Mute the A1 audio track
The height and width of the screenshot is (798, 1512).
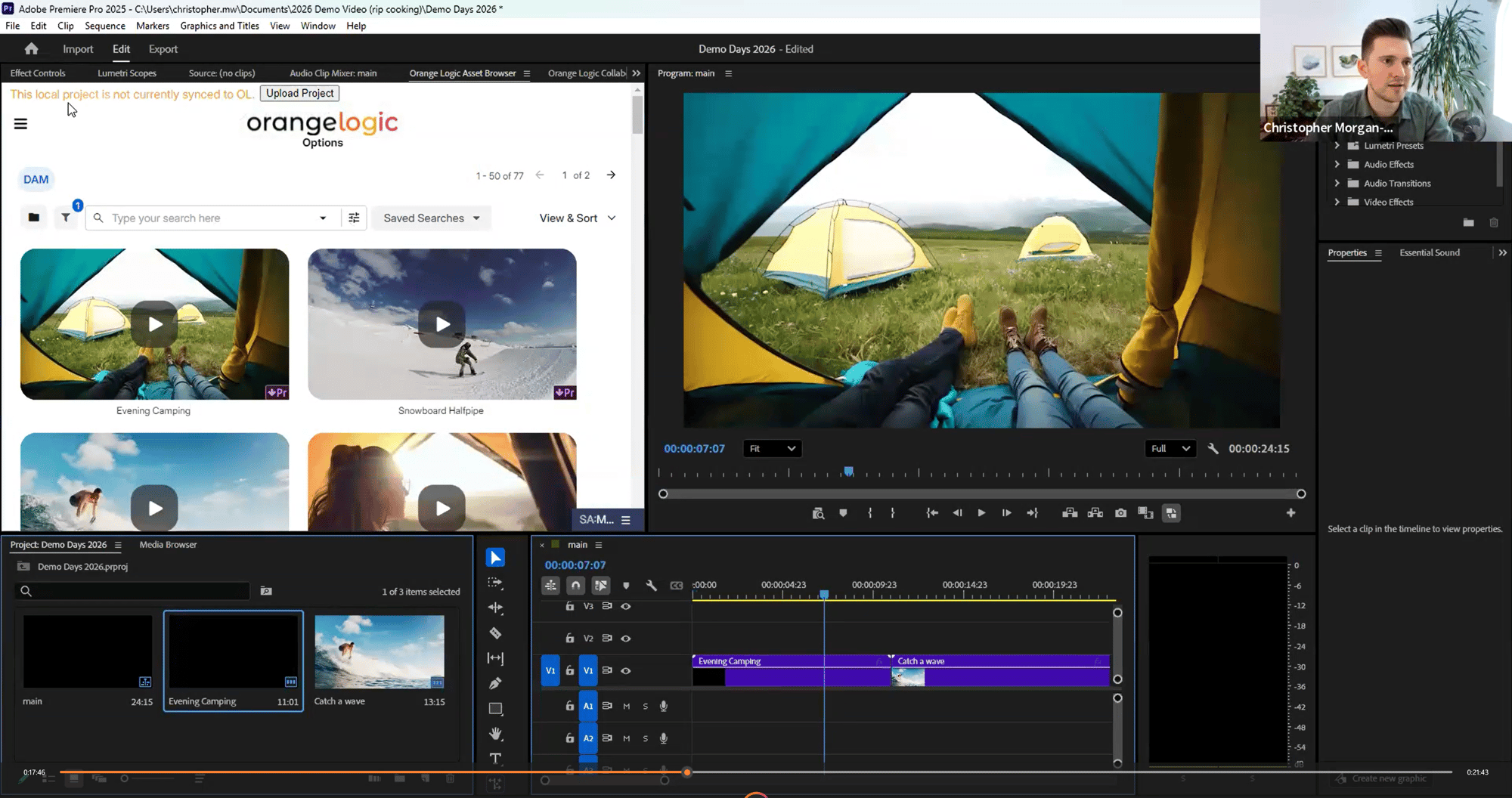[626, 707]
